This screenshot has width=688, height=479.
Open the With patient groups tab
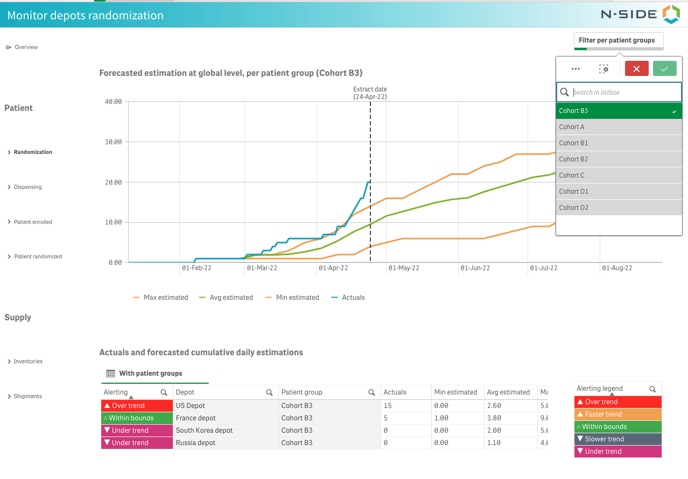150,374
